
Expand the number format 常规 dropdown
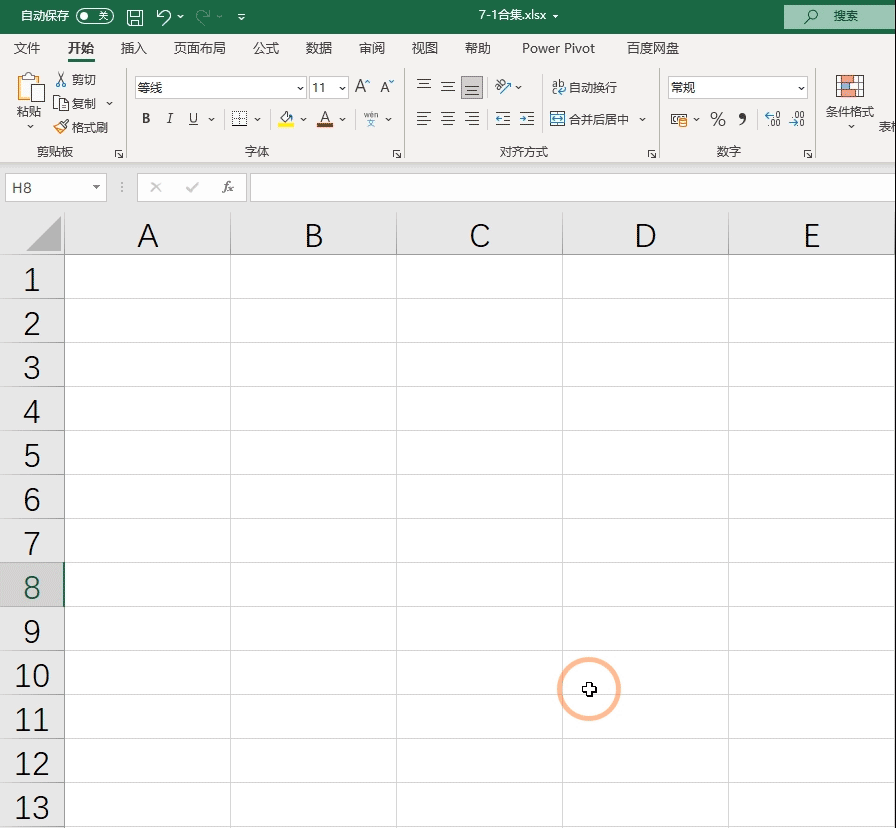point(801,88)
